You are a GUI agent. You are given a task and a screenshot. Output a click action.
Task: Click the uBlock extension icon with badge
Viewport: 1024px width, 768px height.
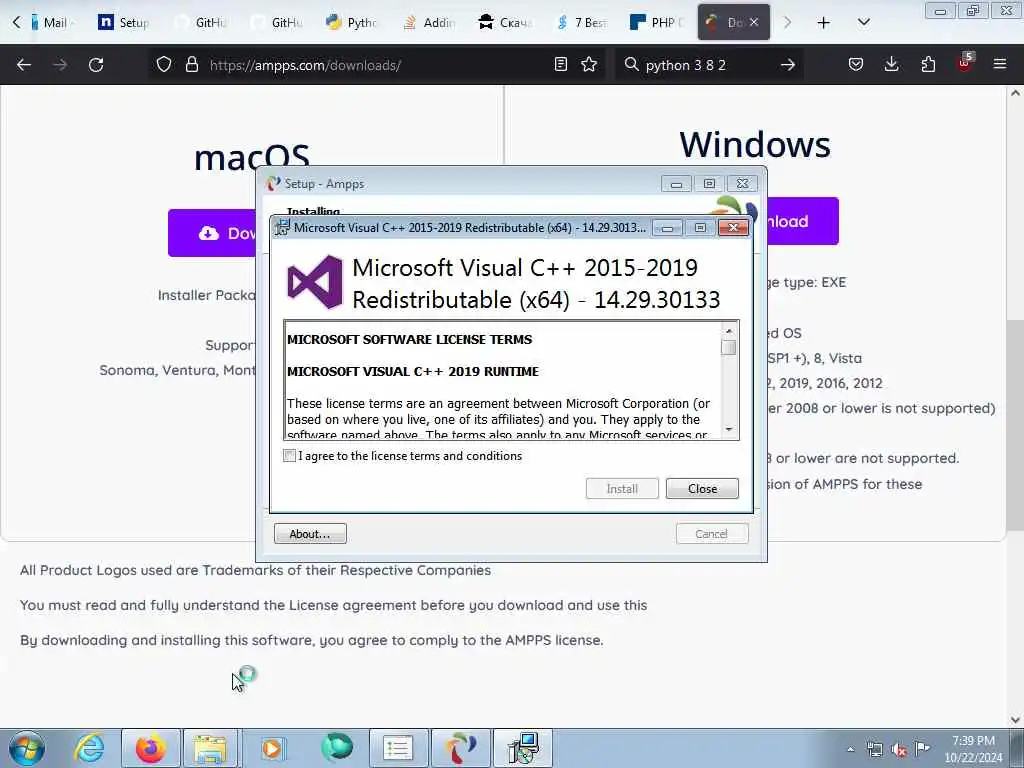coord(965,63)
